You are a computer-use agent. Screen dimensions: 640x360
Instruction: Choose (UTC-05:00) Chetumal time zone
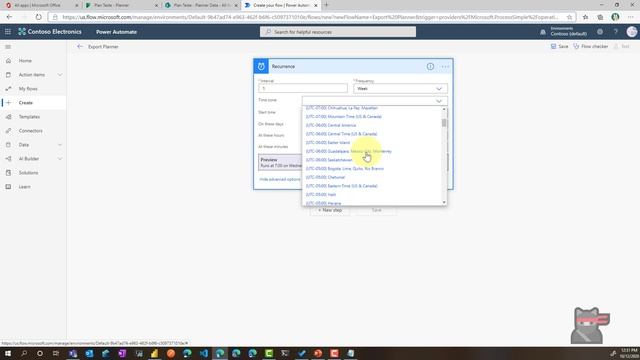tap(325, 177)
